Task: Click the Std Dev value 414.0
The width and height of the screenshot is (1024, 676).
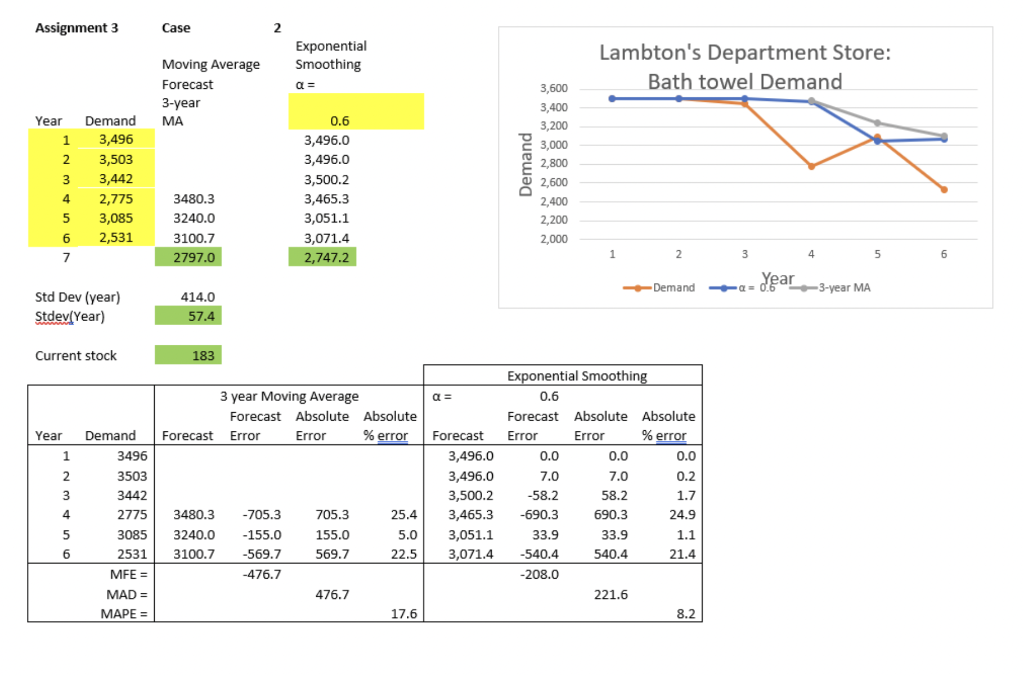Action: click(197, 297)
